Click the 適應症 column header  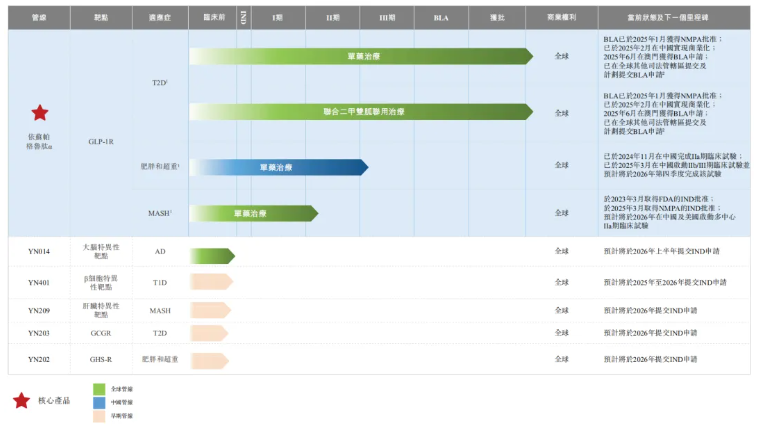point(160,18)
